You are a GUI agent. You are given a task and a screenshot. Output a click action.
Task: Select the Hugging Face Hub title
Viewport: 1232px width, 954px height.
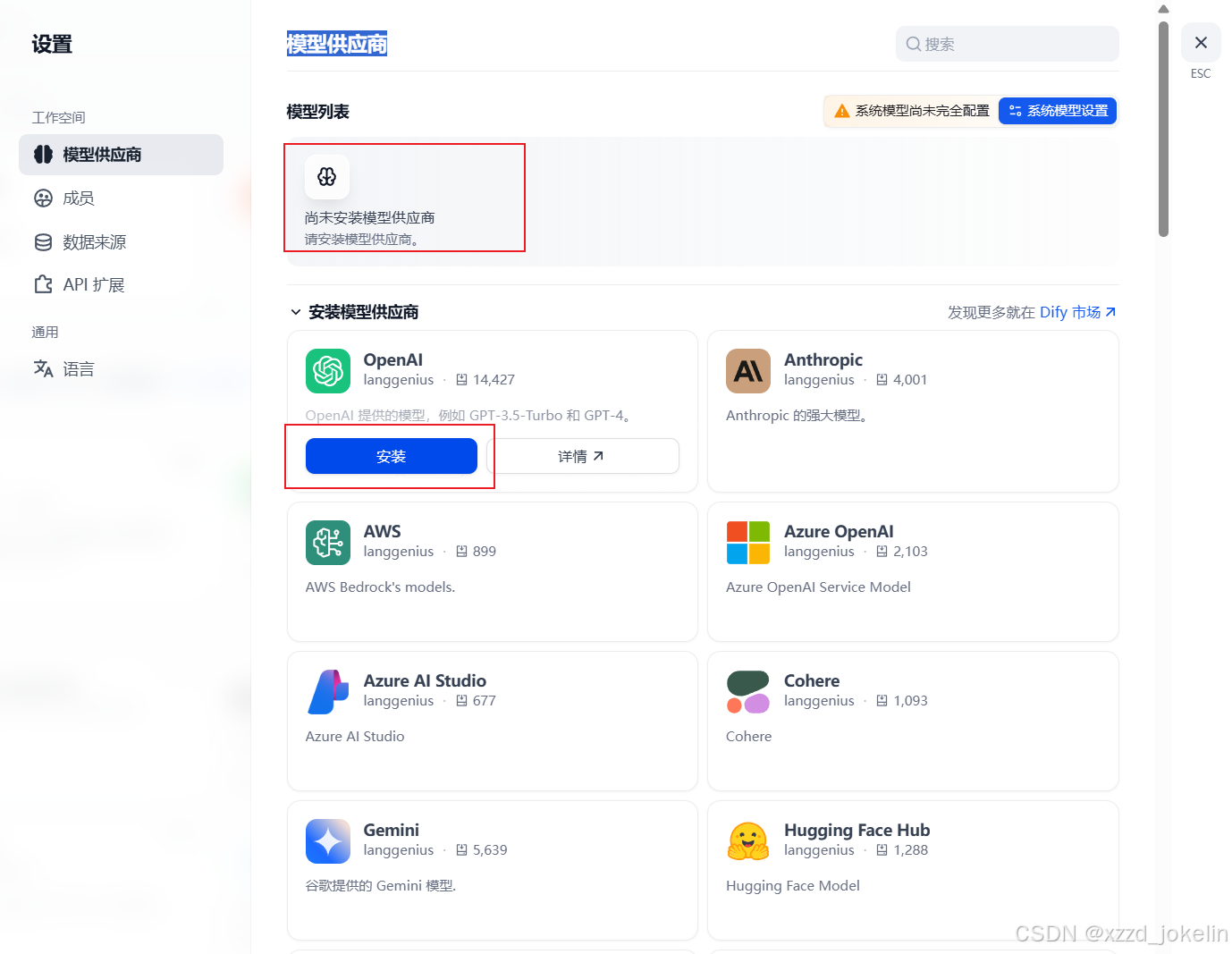click(857, 830)
